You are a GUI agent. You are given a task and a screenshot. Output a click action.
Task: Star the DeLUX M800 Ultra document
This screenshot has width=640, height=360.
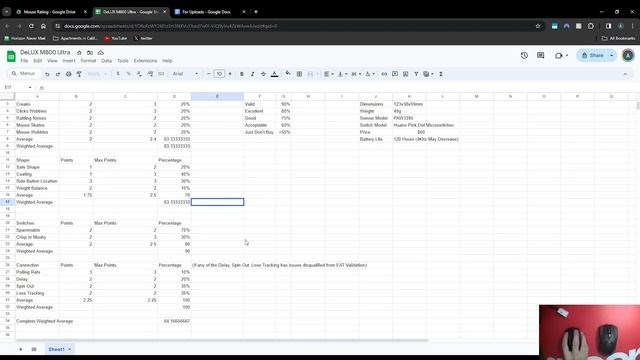pos(79,53)
